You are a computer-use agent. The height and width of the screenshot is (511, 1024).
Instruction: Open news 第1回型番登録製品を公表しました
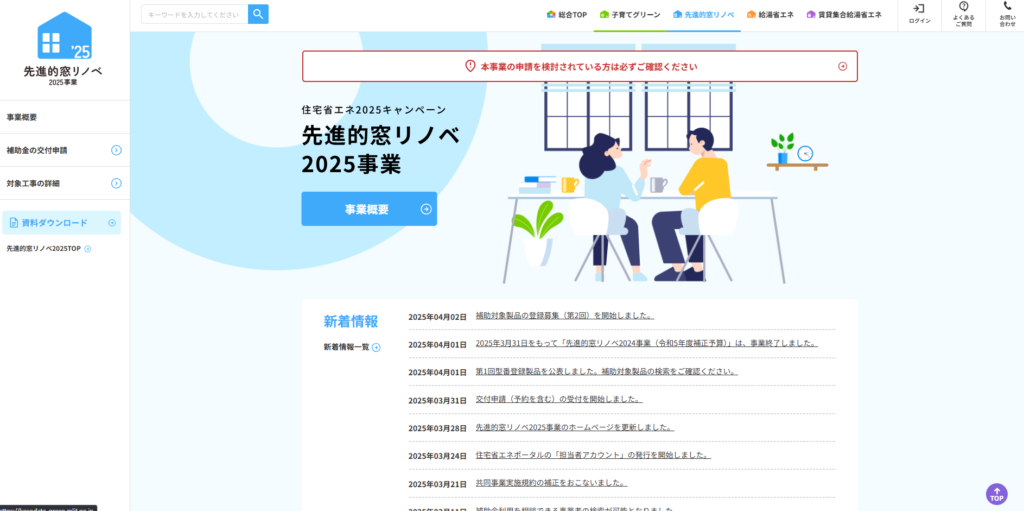pyautogui.click(x=607, y=371)
